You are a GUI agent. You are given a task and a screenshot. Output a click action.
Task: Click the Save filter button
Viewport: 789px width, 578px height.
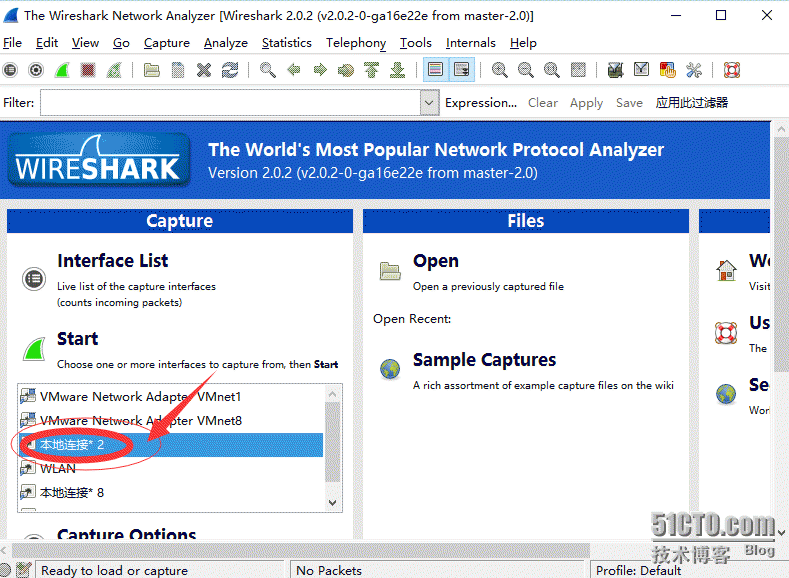click(629, 103)
